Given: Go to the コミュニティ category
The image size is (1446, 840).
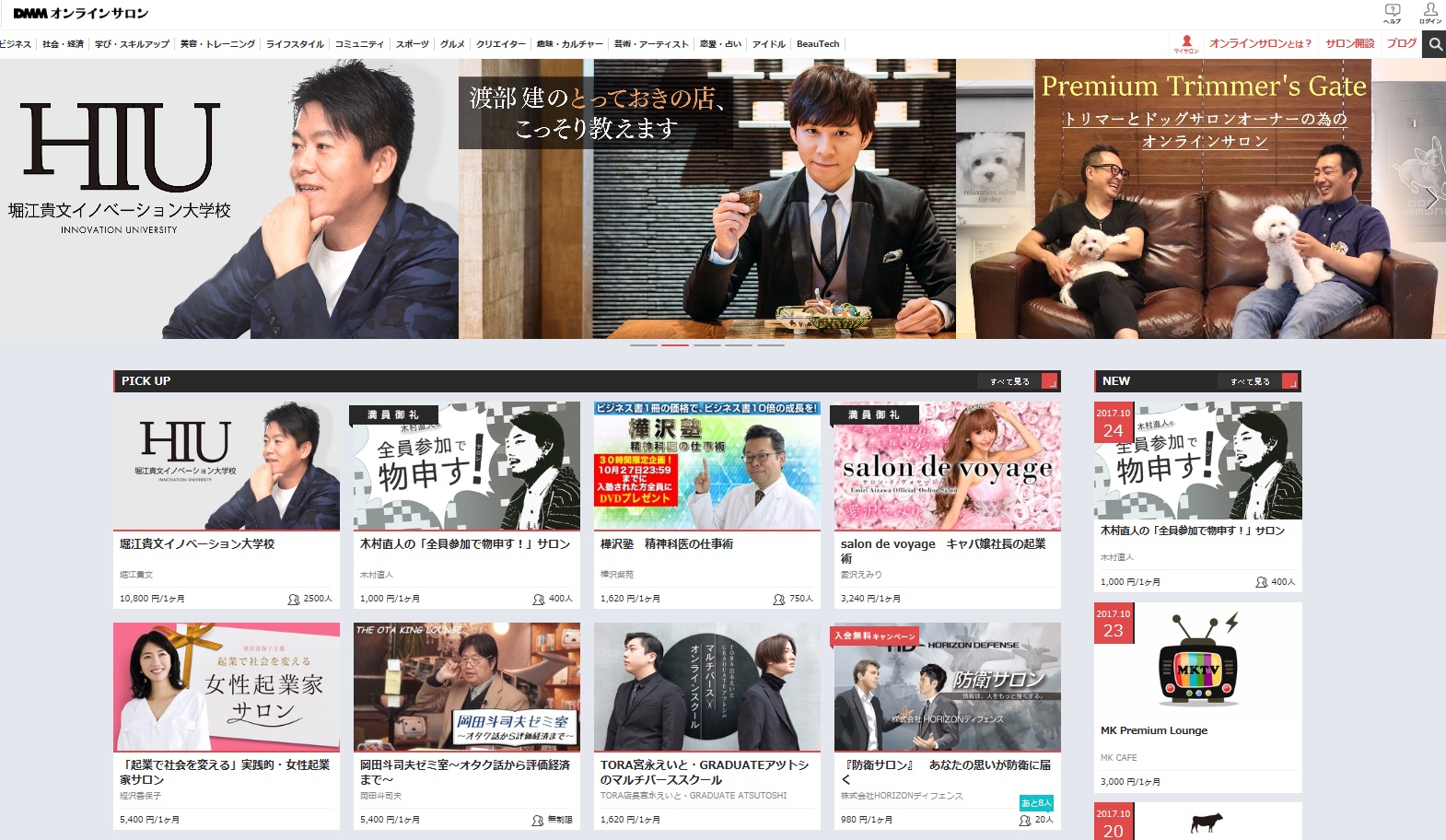Looking at the screenshot, I should (359, 44).
